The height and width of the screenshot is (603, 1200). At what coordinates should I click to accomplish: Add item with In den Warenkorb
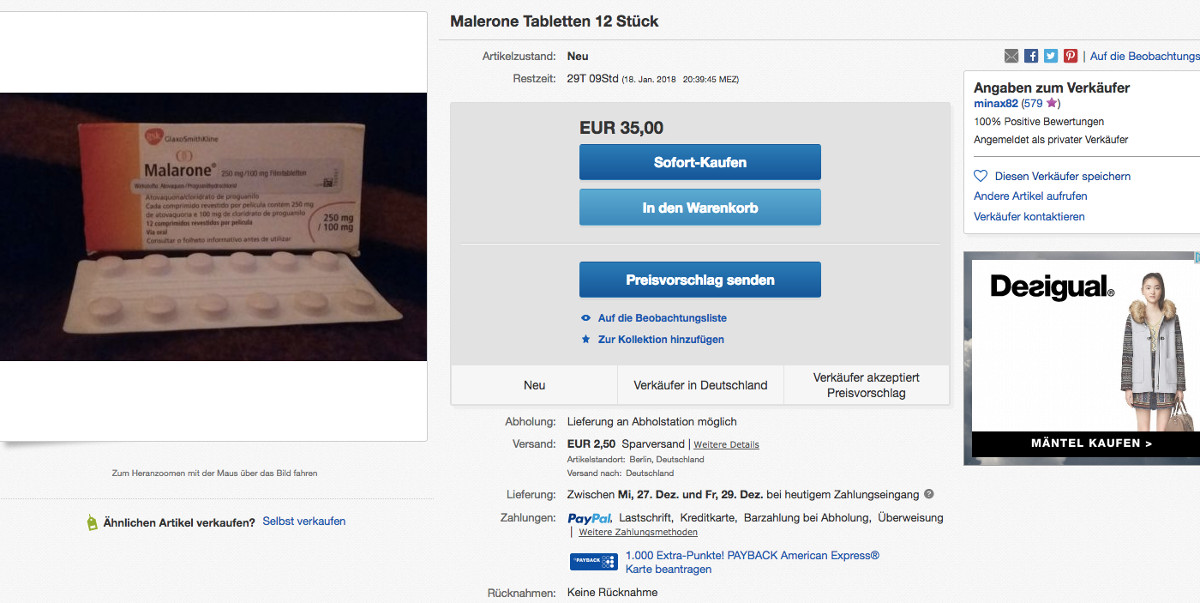700,208
